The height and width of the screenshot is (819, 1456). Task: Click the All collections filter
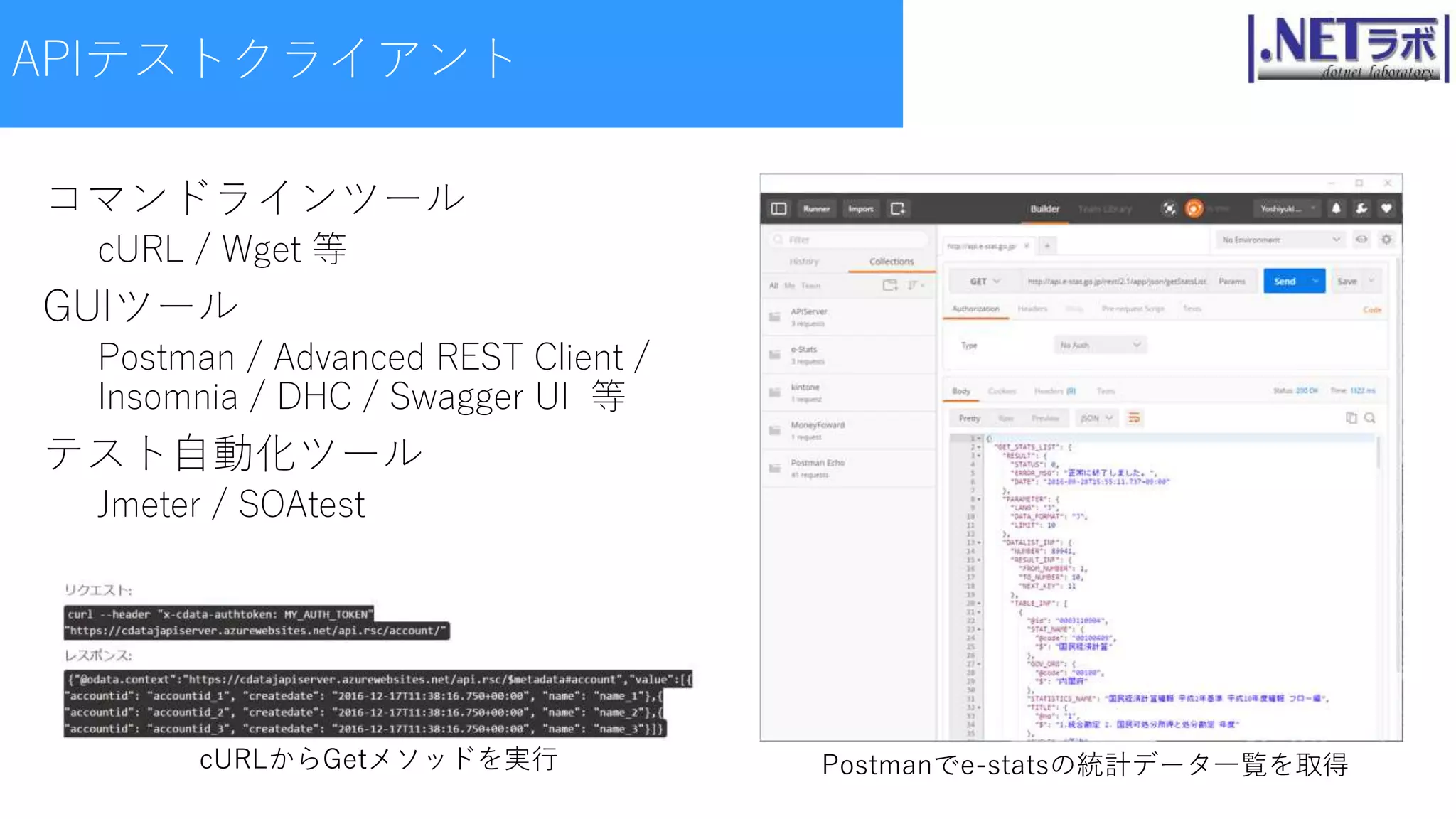click(x=773, y=285)
